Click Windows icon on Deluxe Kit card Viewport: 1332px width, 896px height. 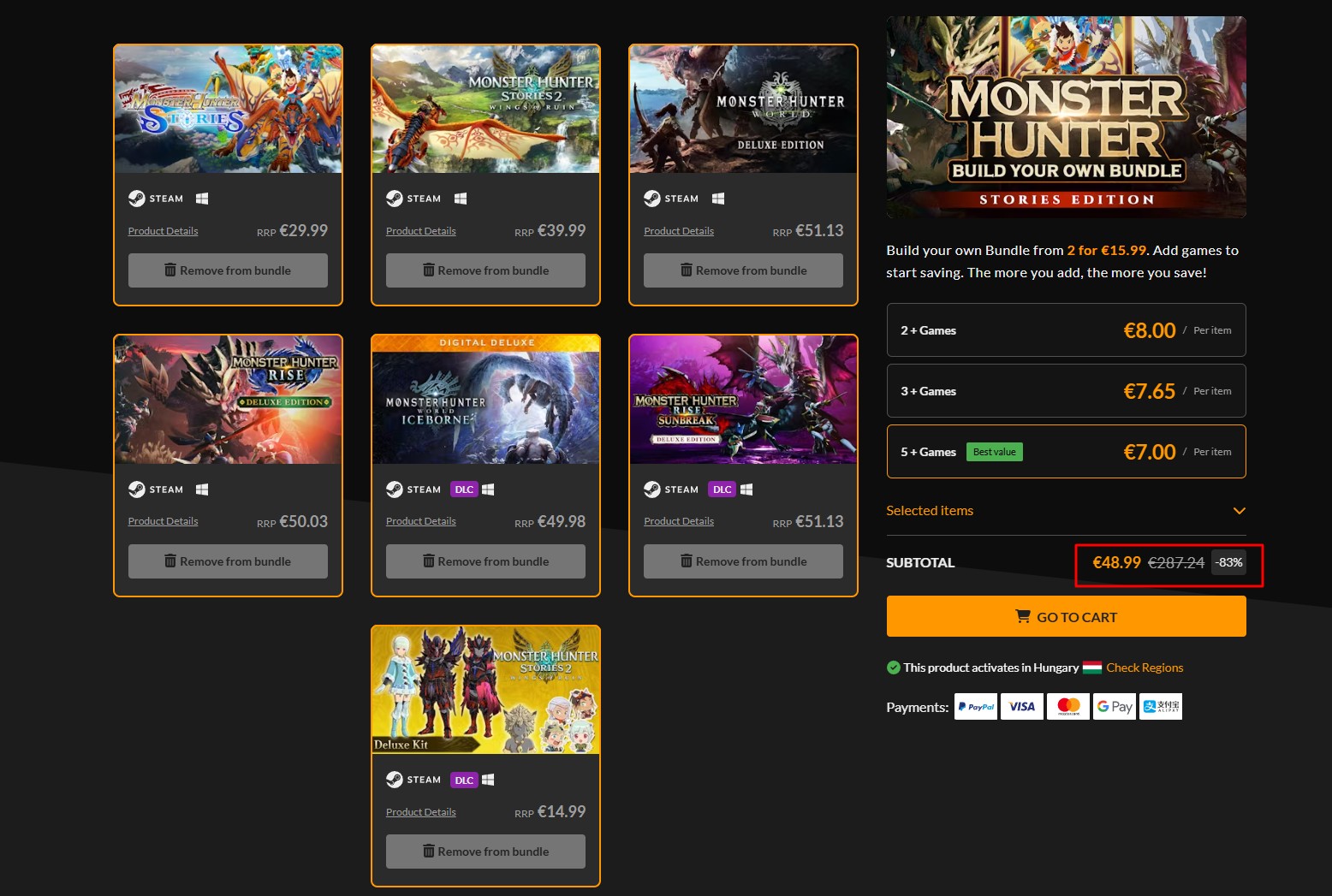point(488,780)
